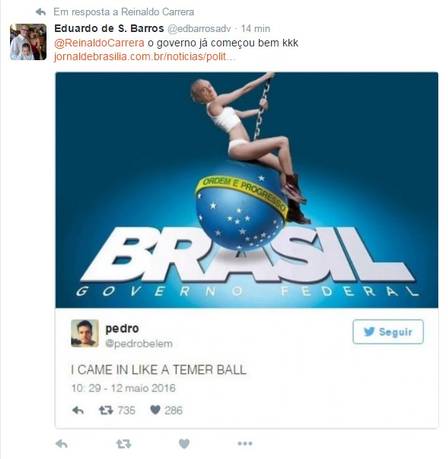Open Eduardo's profile avatar photo
Image resolution: width=448 pixels, height=459 pixels.
point(28,42)
